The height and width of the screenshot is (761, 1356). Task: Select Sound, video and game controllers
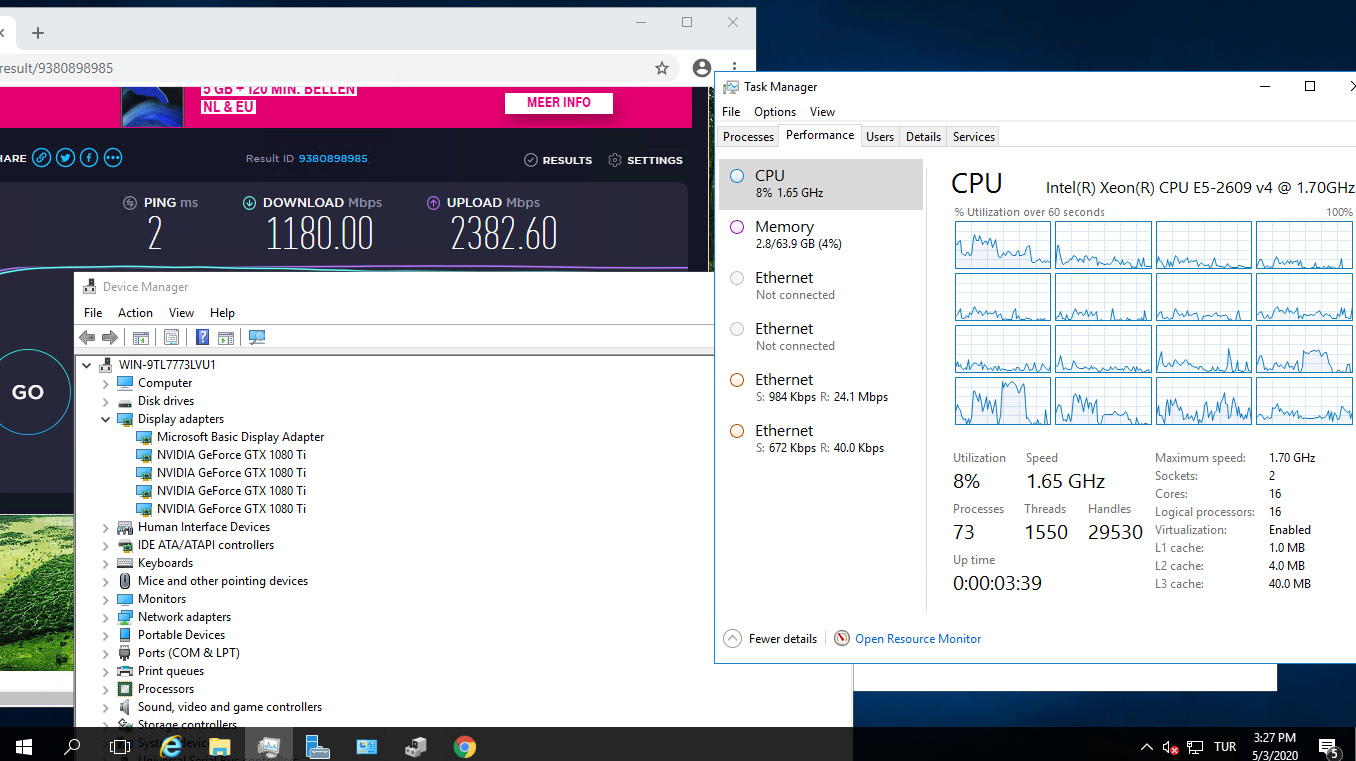[x=230, y=707]
